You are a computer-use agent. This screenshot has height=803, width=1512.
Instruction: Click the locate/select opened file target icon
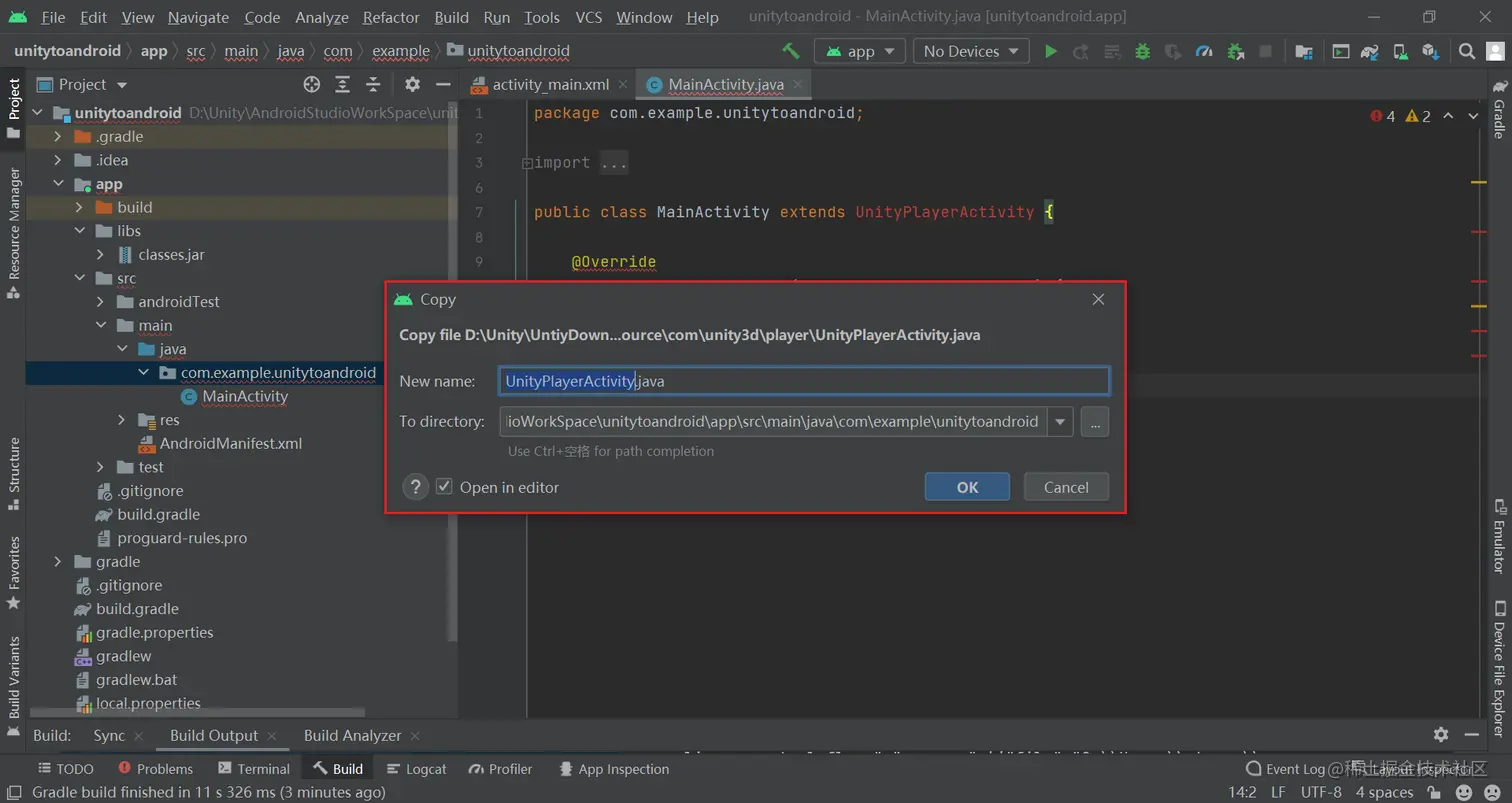[x=312, y=84]
